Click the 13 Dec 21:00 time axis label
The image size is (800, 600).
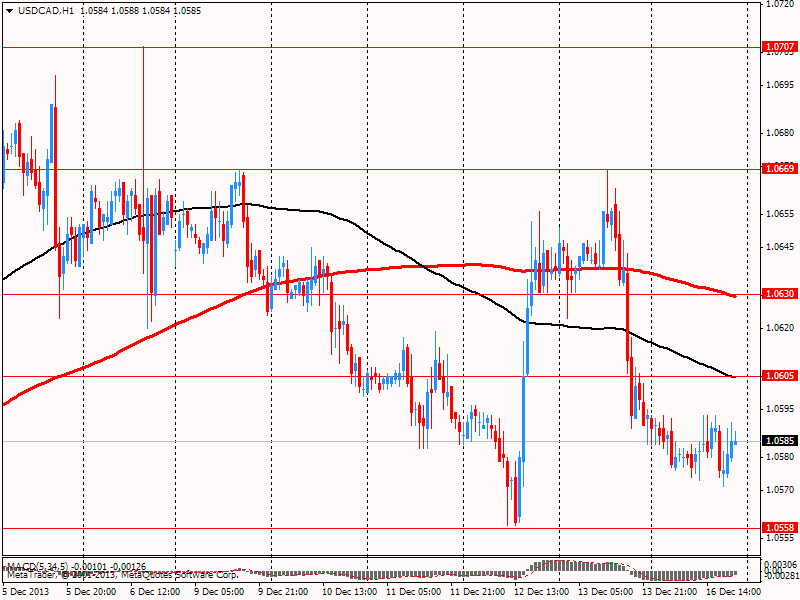(670, 591)
